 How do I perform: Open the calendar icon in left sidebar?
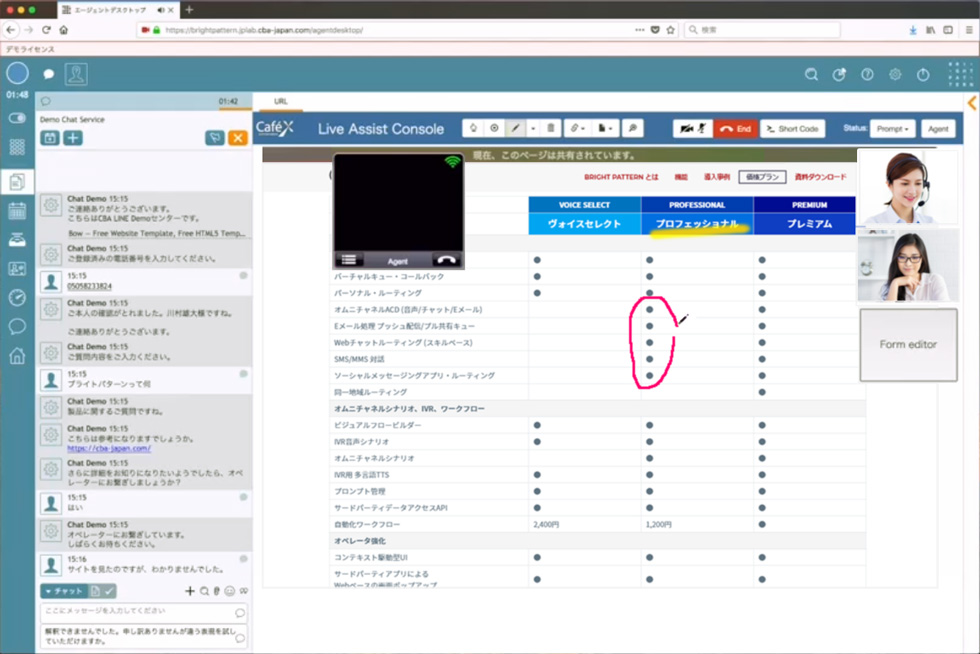[x=17, y=210]
